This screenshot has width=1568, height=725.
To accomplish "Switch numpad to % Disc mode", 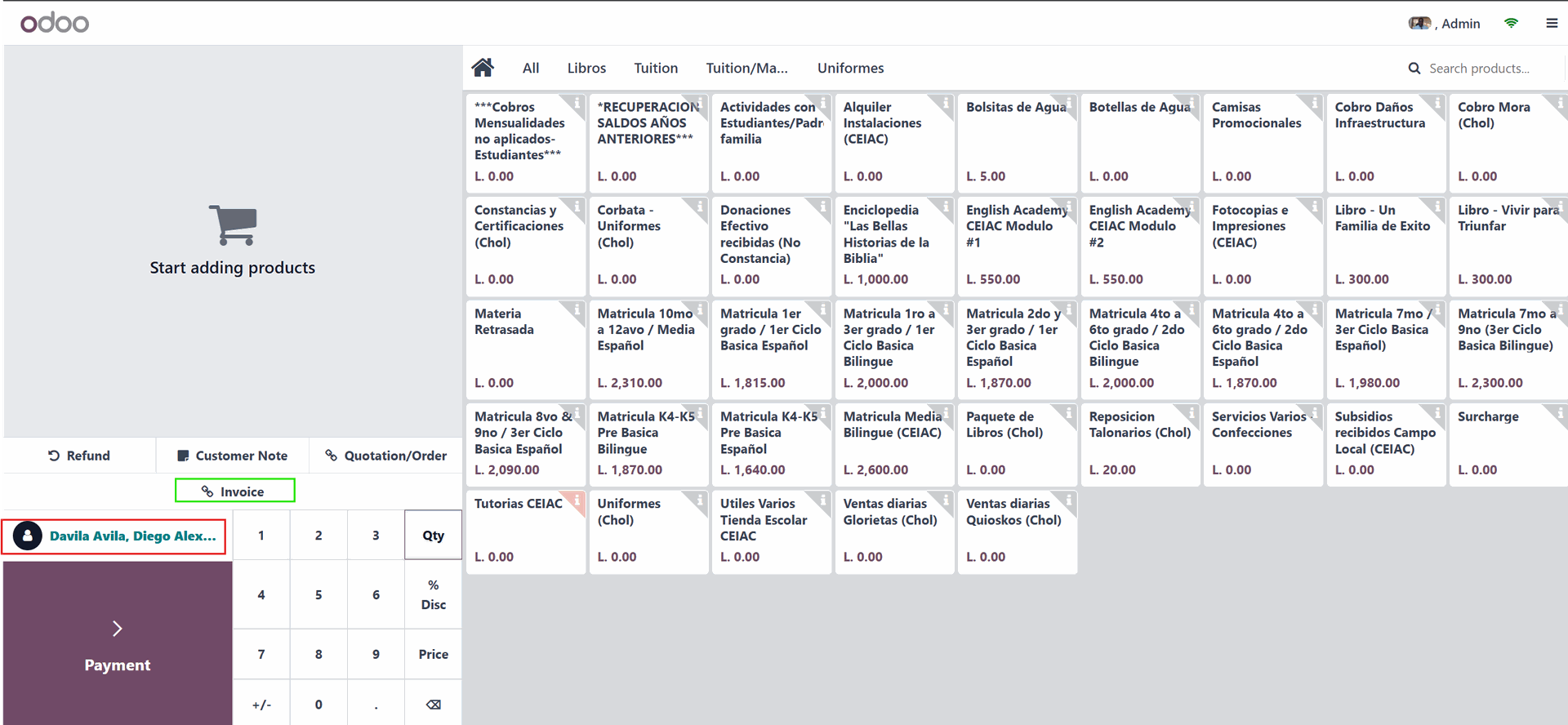I will pyautogui.click(x=433, y=594).
